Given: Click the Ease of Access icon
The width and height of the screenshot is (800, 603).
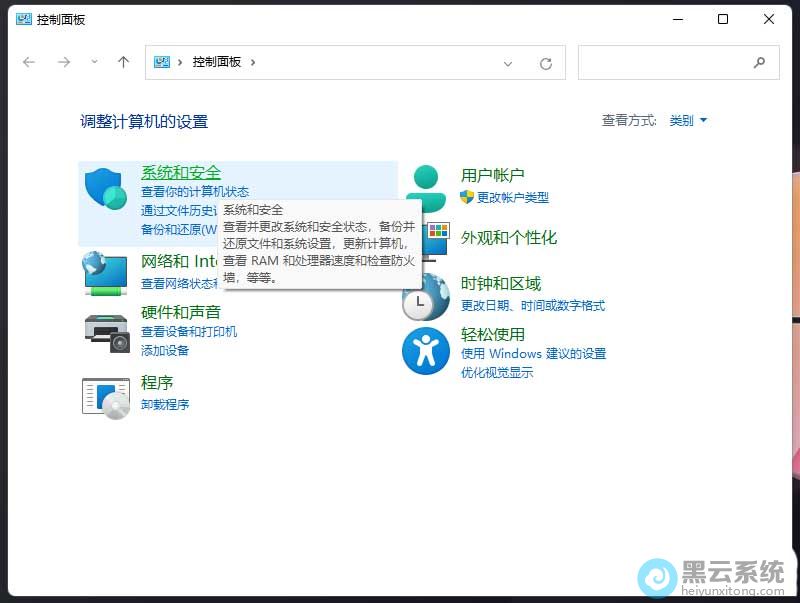Looking at the screenshot, I should click(426, 351).
